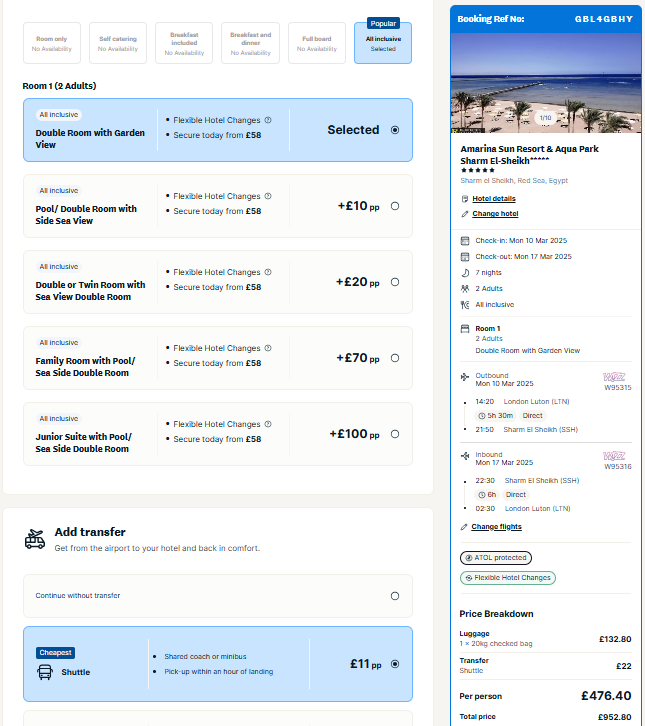645x726 pixels.
Task: Click the Change flights pencil icon
Action: pyautogui.click(x=464, y=527)
